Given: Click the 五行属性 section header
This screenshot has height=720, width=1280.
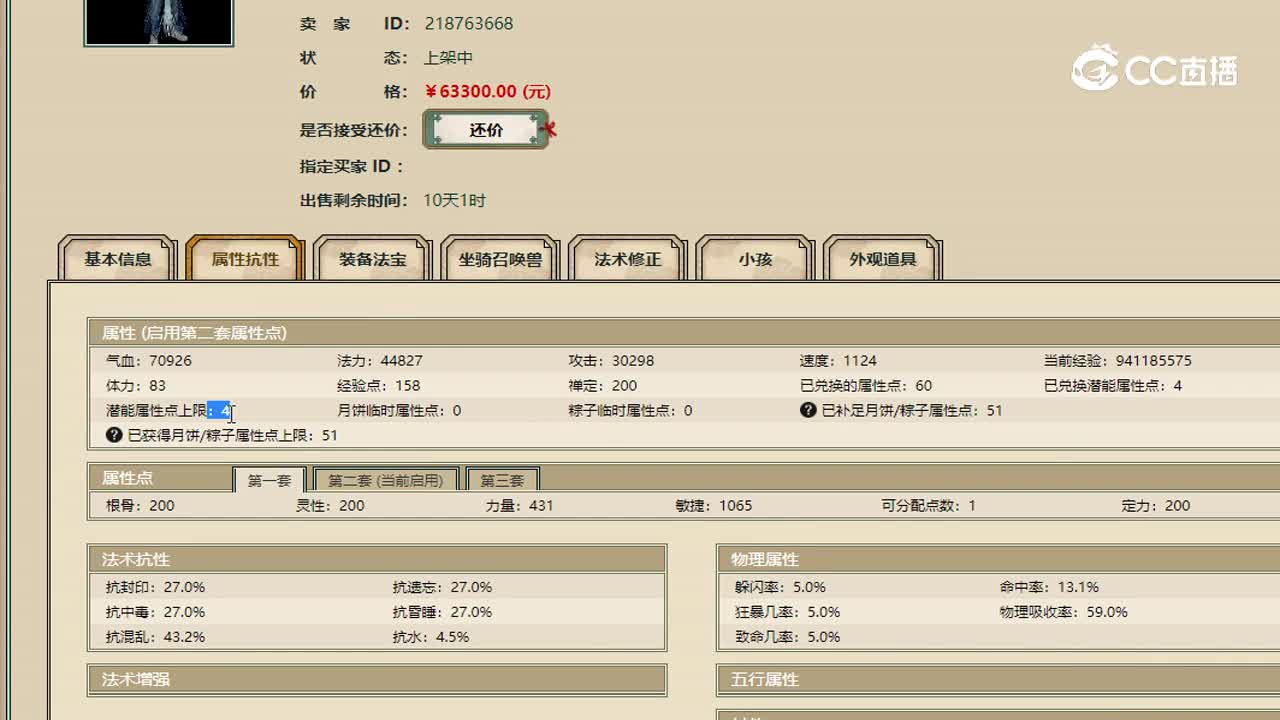Looking at the screenshot, I should coord(998,679).
